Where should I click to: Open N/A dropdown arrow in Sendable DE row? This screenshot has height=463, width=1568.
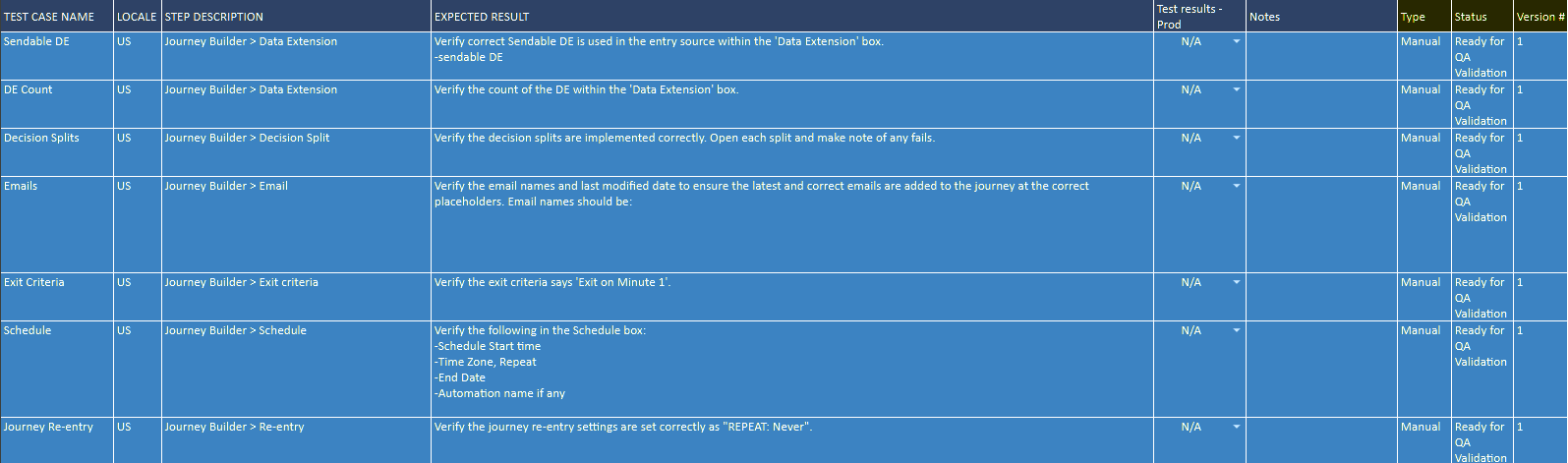(1237, 41)
